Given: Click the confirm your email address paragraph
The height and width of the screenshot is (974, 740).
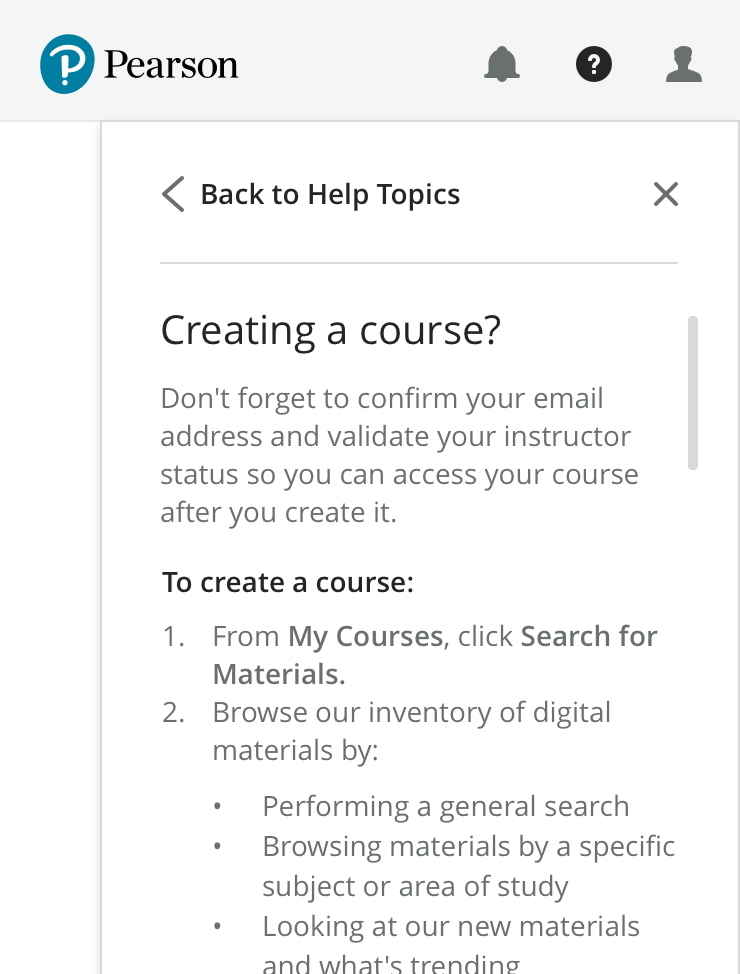Looking at the screenshot, I should point(399,455).
